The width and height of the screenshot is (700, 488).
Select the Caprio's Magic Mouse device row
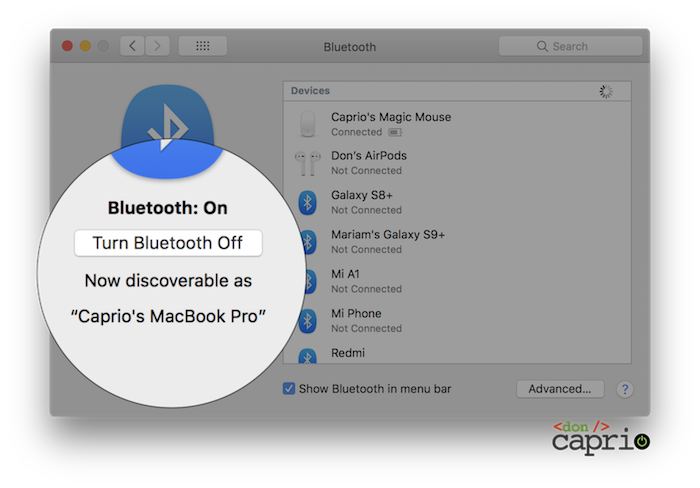[457, 124]
